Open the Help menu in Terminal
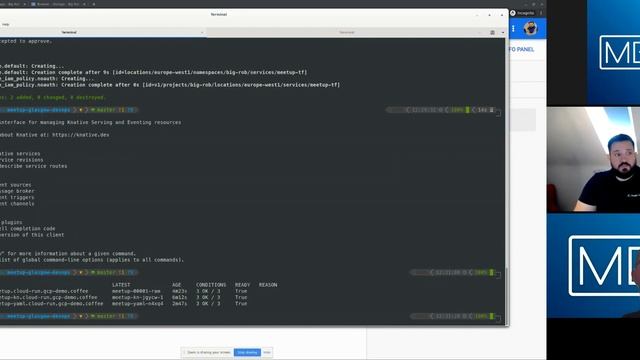640x360 pixels. pyautogui.click(x=5, y=24)
